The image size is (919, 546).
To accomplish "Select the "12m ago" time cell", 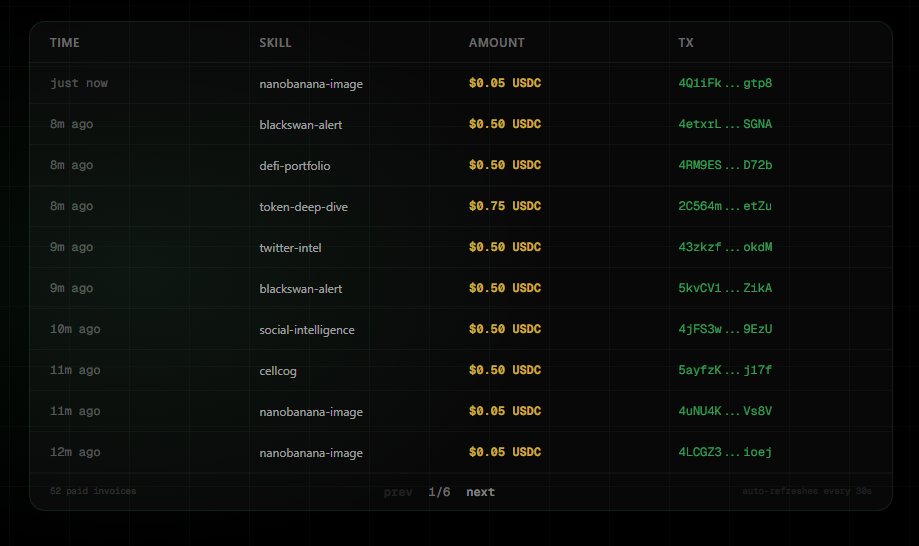I will [x=75, y=452].
